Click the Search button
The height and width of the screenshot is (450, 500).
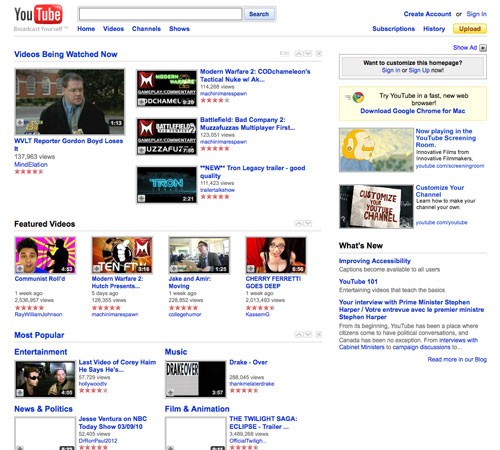click(259, 14)
